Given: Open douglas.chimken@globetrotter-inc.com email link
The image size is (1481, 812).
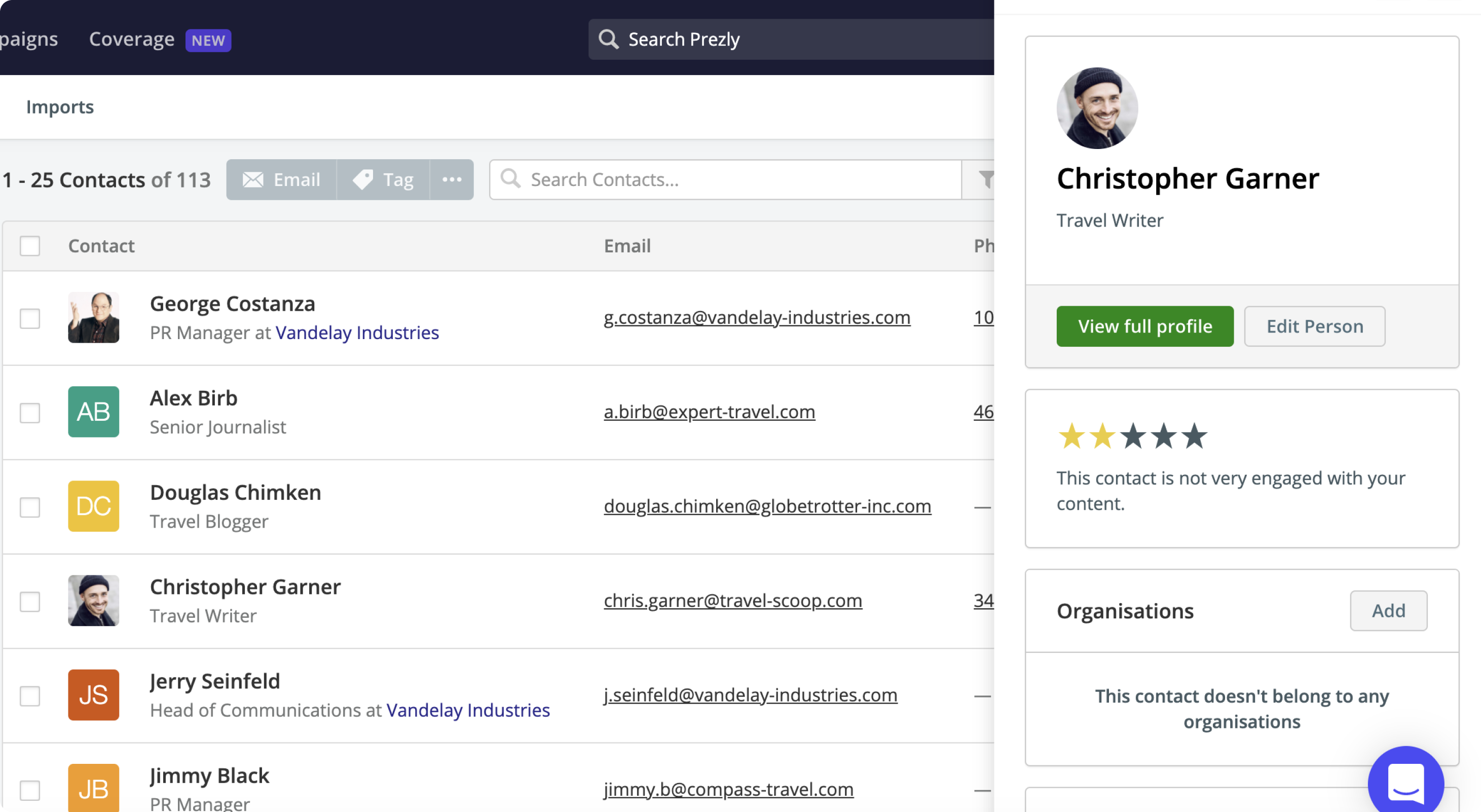Looking at the screenshot, I should (x=767, y=506).
